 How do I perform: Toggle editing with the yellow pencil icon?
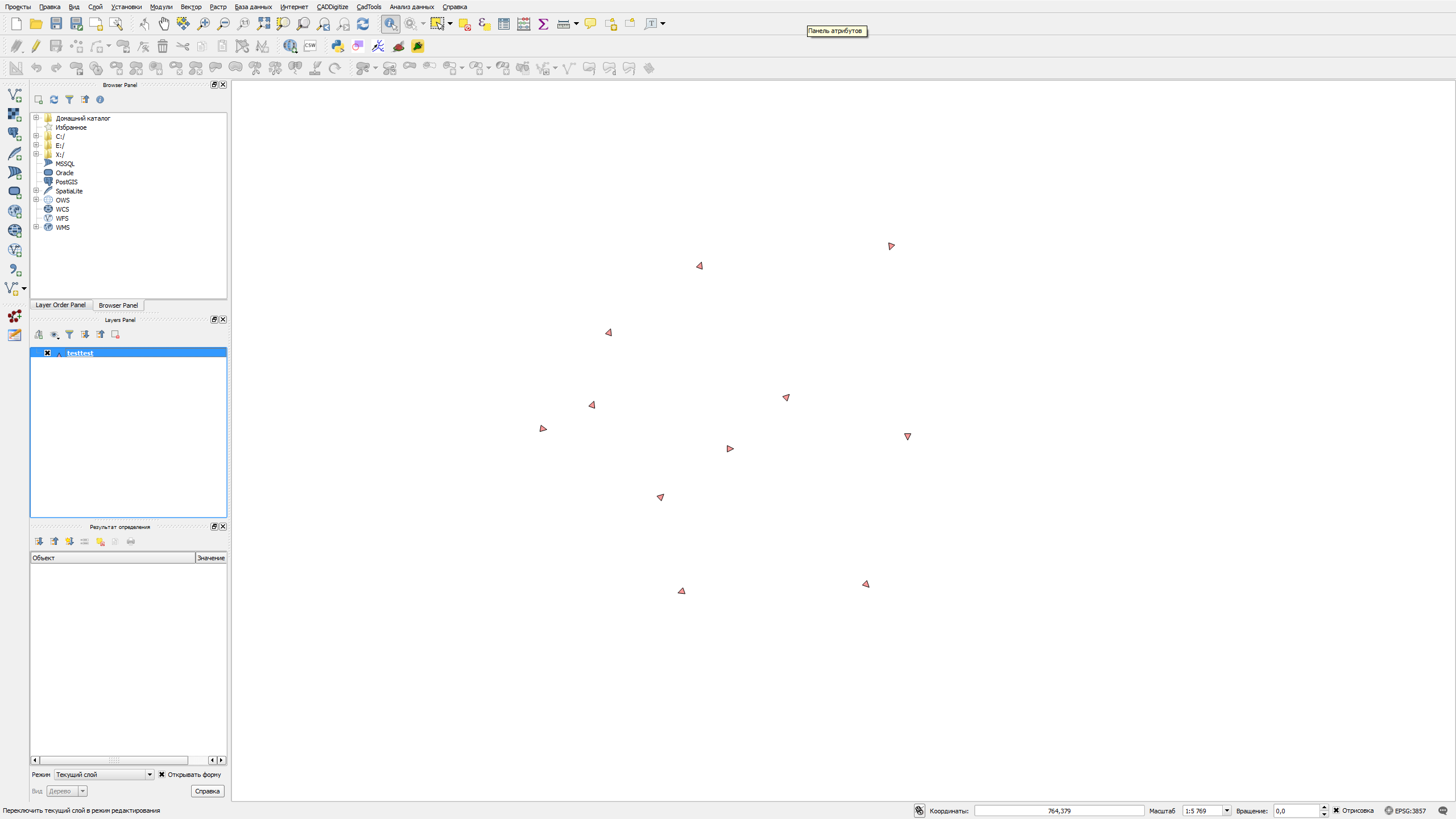point(36,46)
